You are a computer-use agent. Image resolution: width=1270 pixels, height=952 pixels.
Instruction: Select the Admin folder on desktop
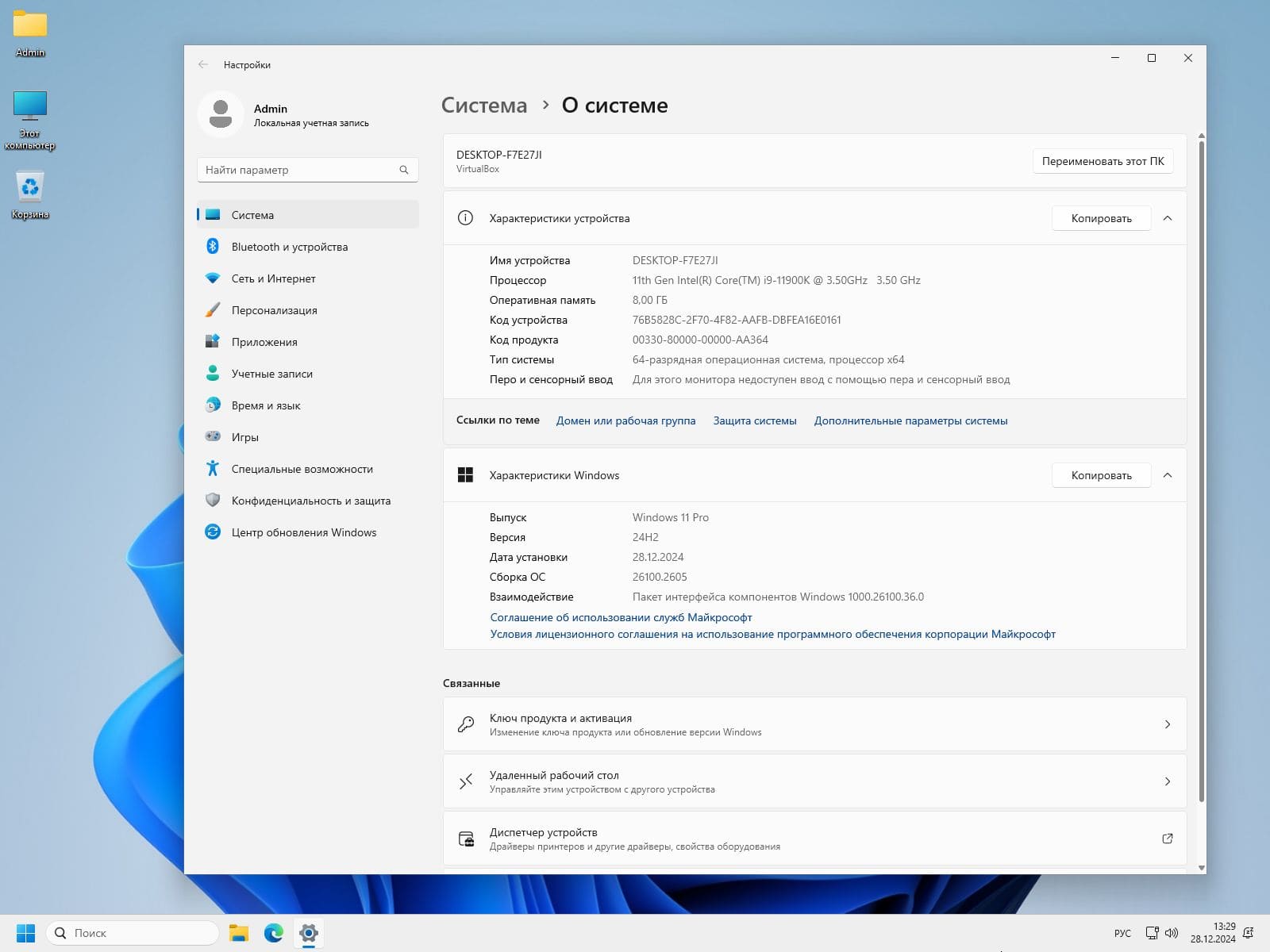click(x=30, y=34)
